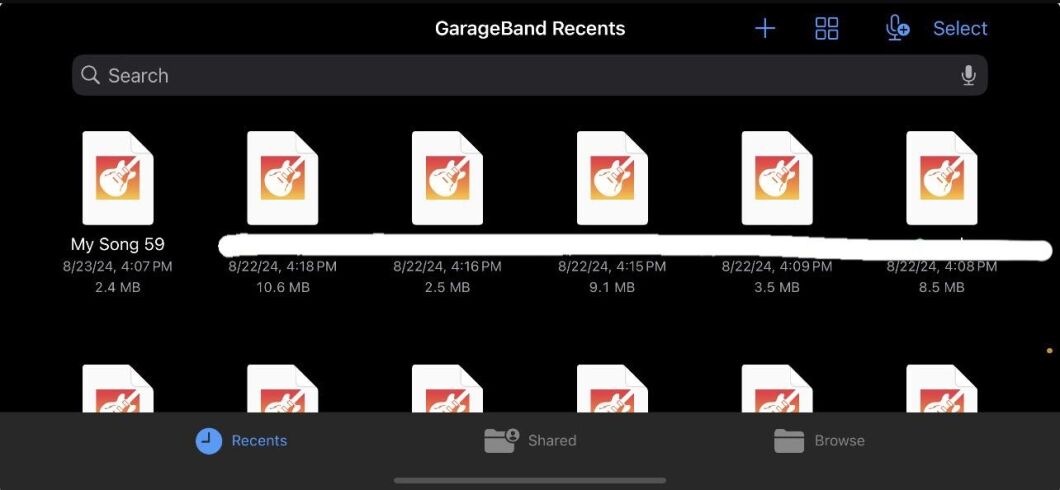Tap the Recents clock icon
This screenshot has width=1060, height=490.
pyautogui.click(x=209, y=440)
